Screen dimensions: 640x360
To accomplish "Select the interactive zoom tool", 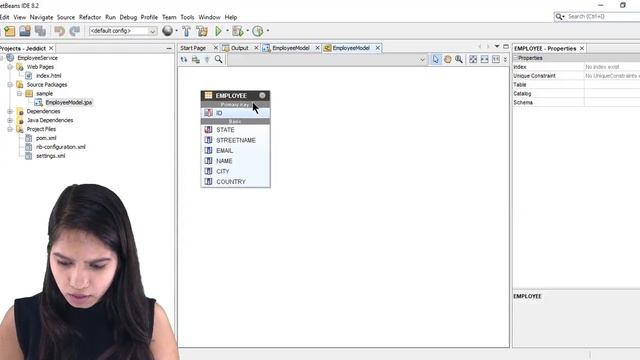I will pos(459,60).
